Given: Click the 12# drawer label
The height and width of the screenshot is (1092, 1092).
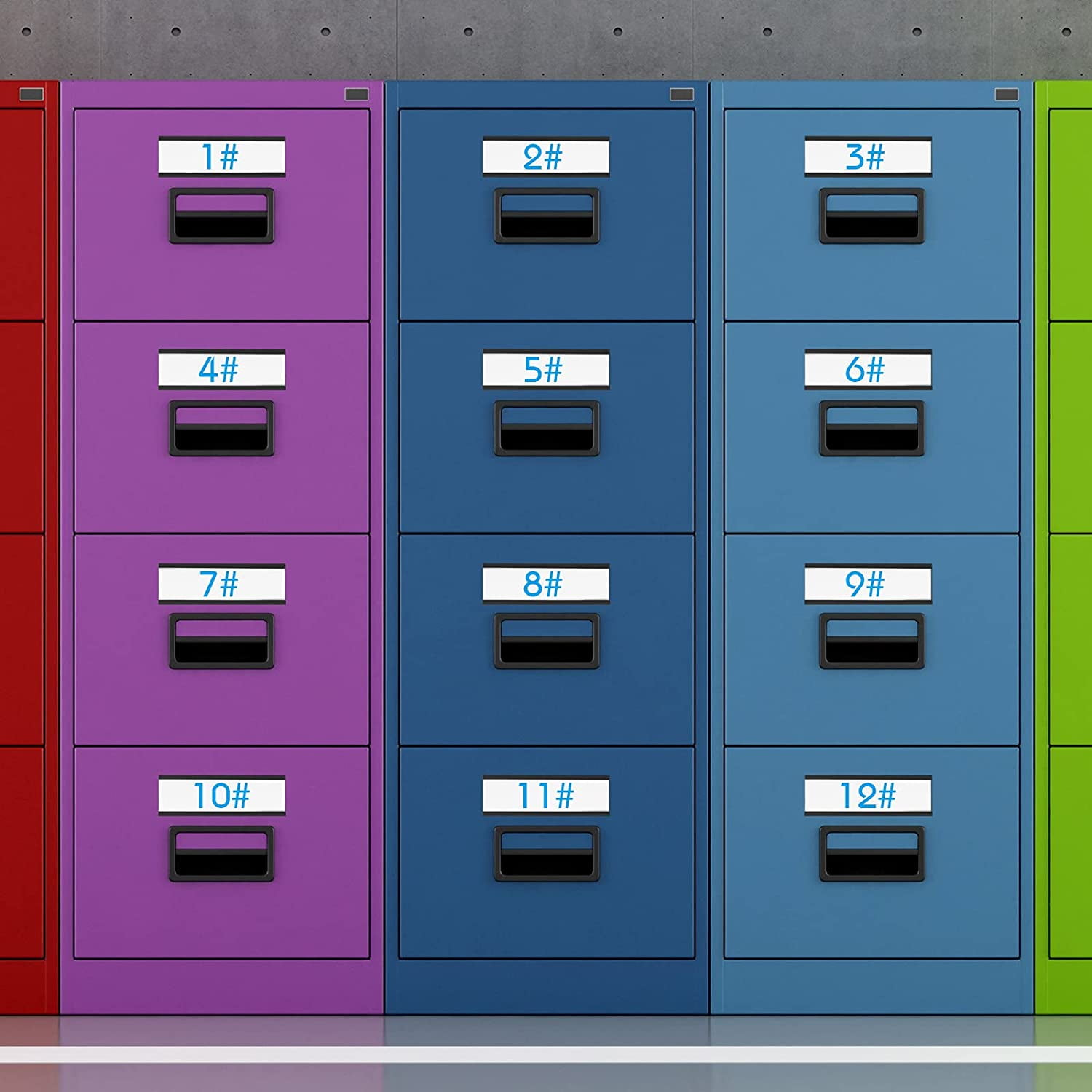Looking at the screenshot, I should [x=868, y=796].
